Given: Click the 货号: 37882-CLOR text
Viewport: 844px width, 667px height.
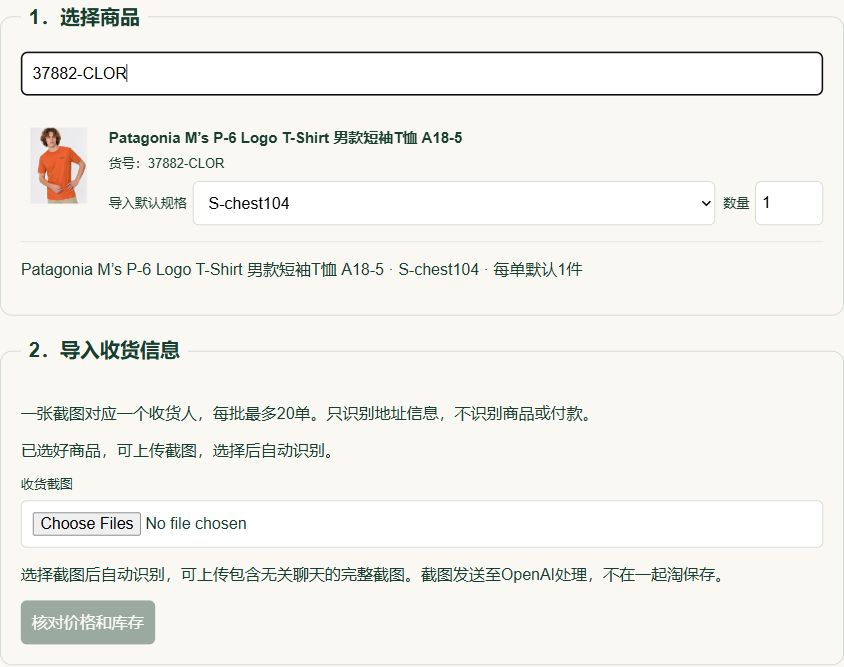Looking at the screenshot, I should (x=166, y=163).
